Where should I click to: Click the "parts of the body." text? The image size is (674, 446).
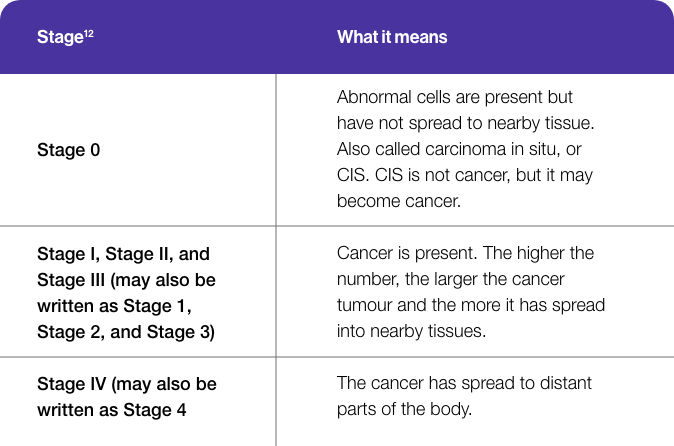coord(403,408)
